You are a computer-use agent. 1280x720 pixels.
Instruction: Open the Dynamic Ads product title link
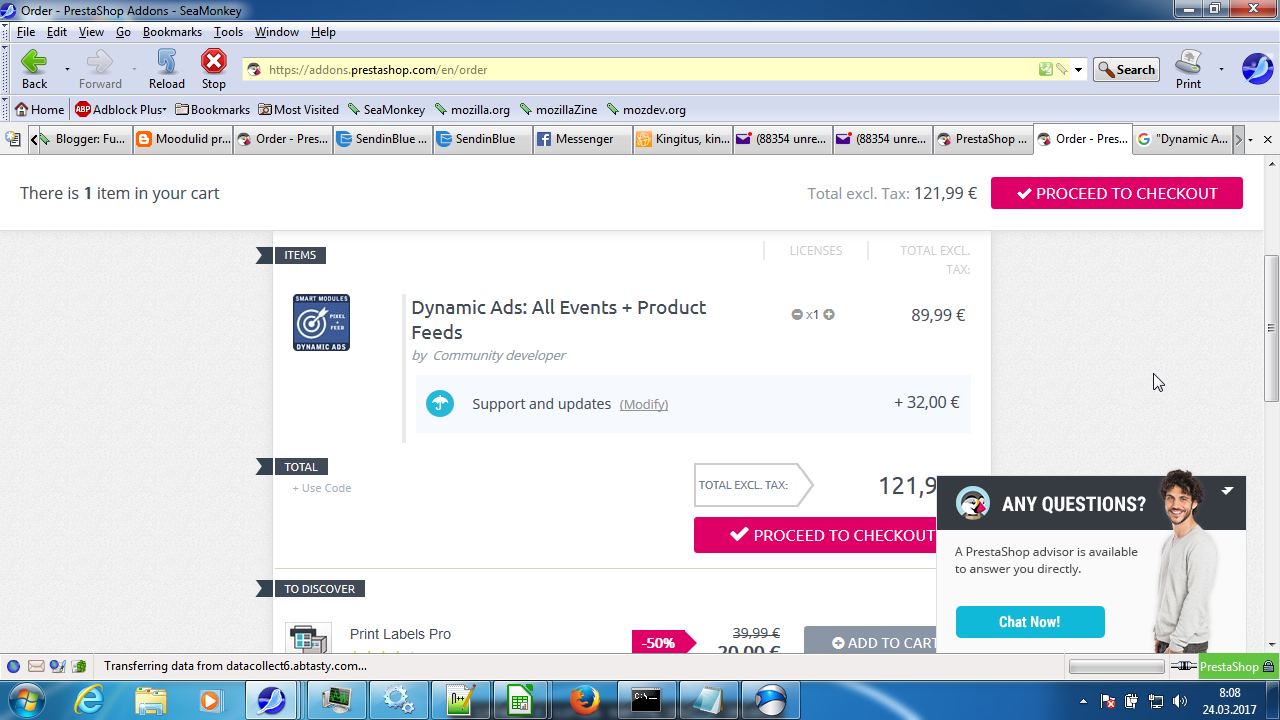559,320
